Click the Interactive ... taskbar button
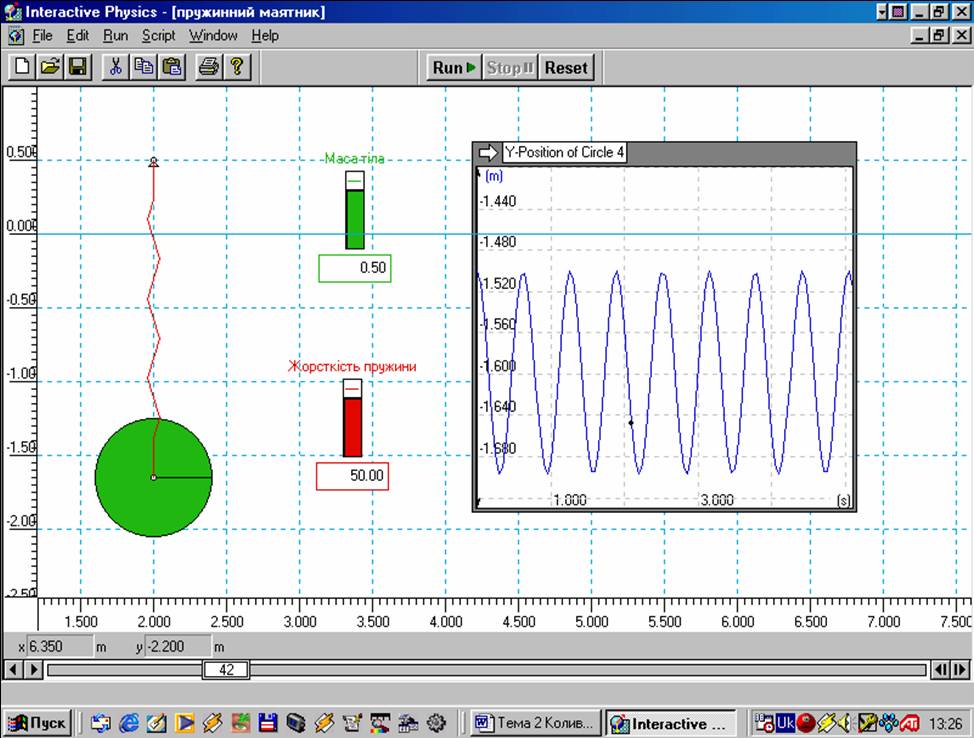The width and height of the screenshot is (974, 738). point(670,723)
